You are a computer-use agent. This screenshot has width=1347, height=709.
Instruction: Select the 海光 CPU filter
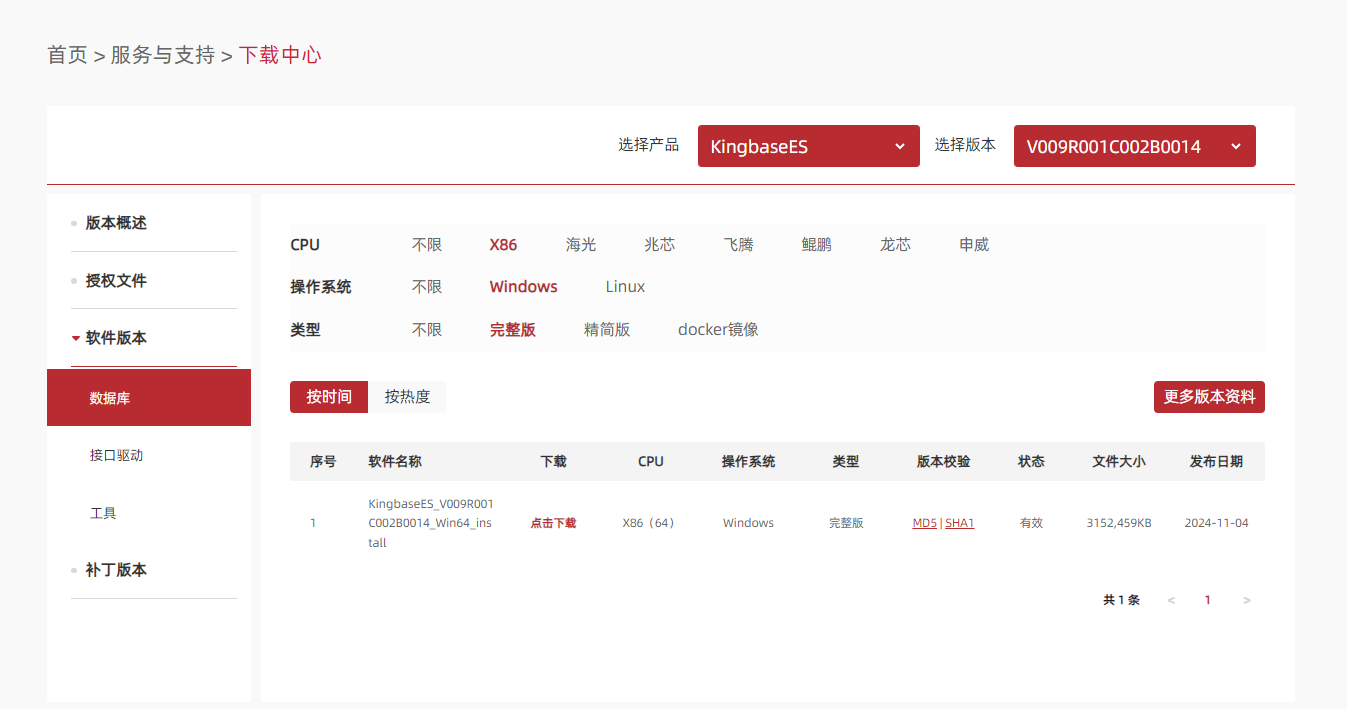click(x=581, y=244)
